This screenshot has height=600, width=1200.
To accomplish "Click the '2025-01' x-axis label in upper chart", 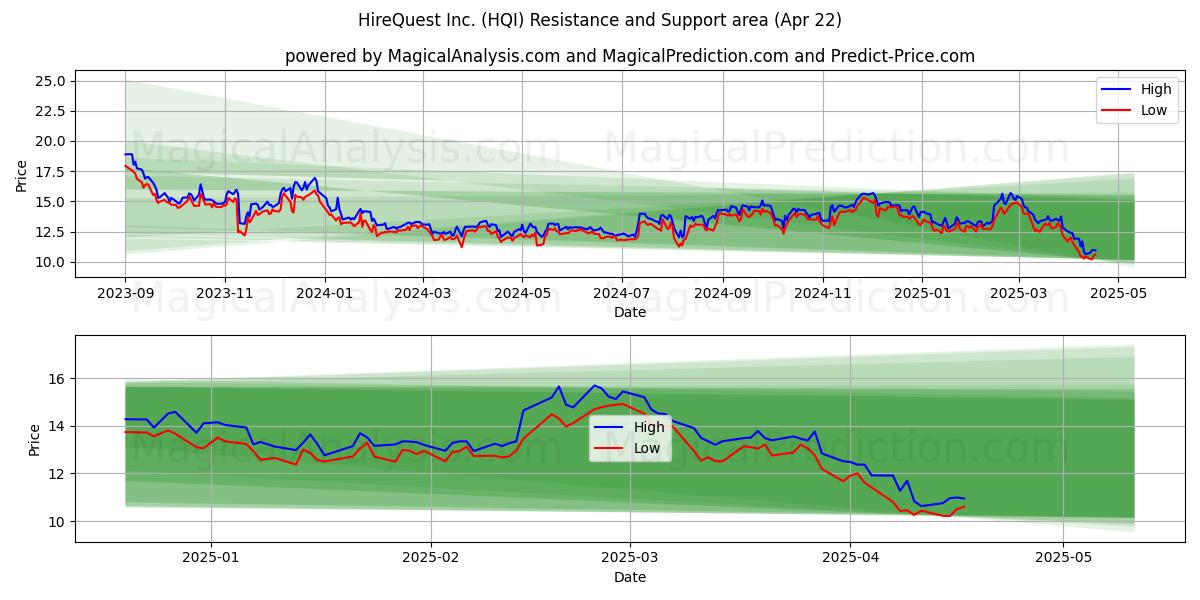I will pos(922,294).
